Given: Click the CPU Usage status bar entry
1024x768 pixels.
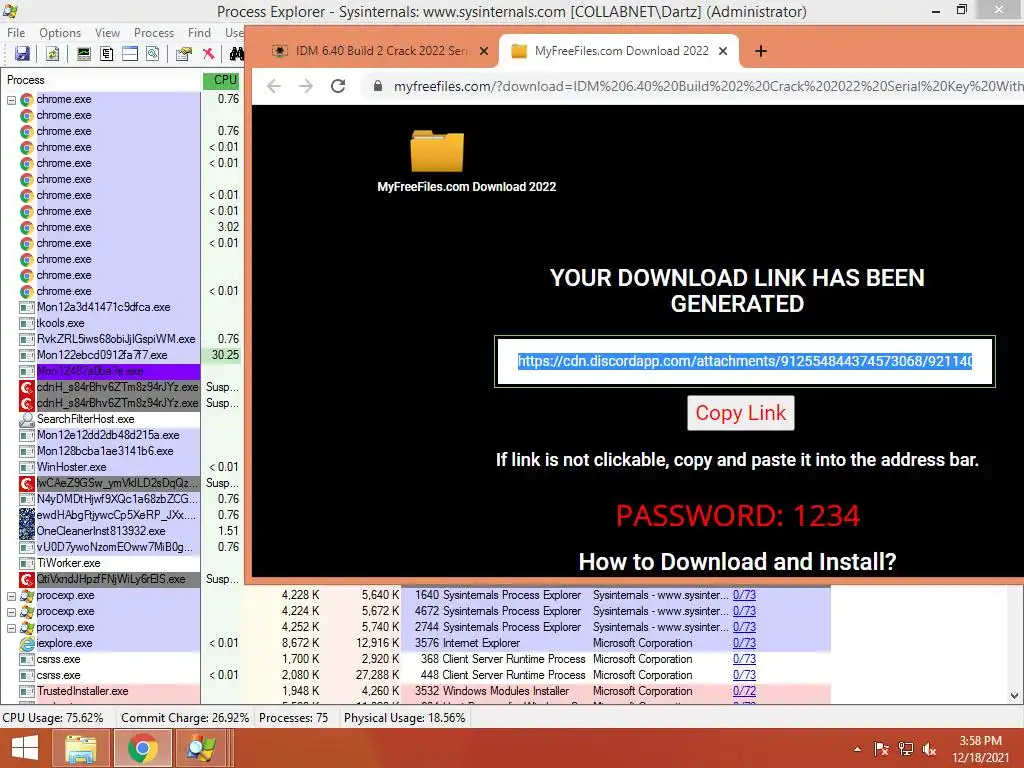Looking at the screenshot, I should point(54,718).
